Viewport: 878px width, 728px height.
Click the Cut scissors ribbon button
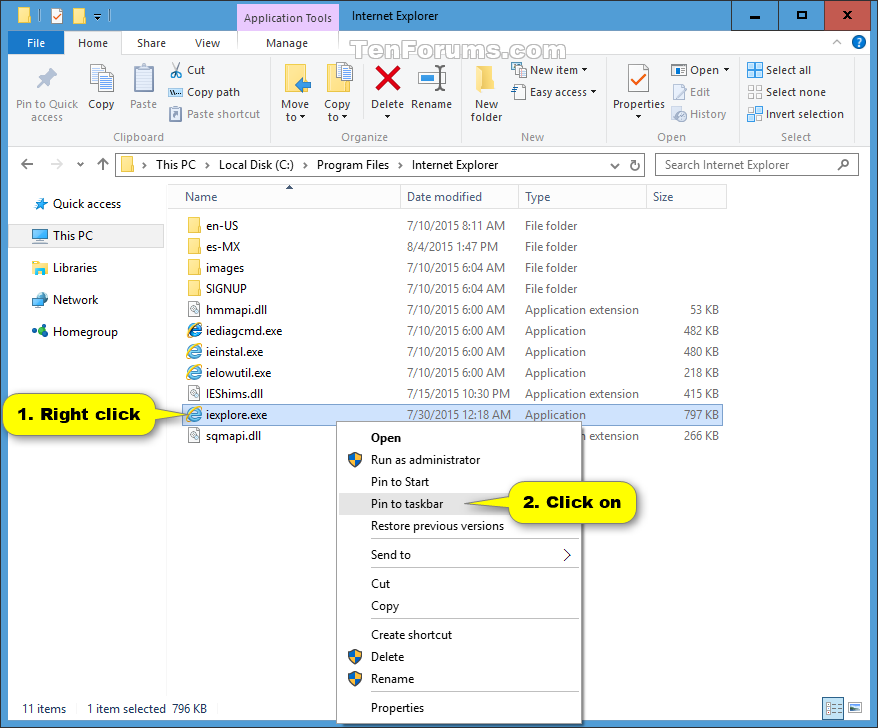[188, 70]
